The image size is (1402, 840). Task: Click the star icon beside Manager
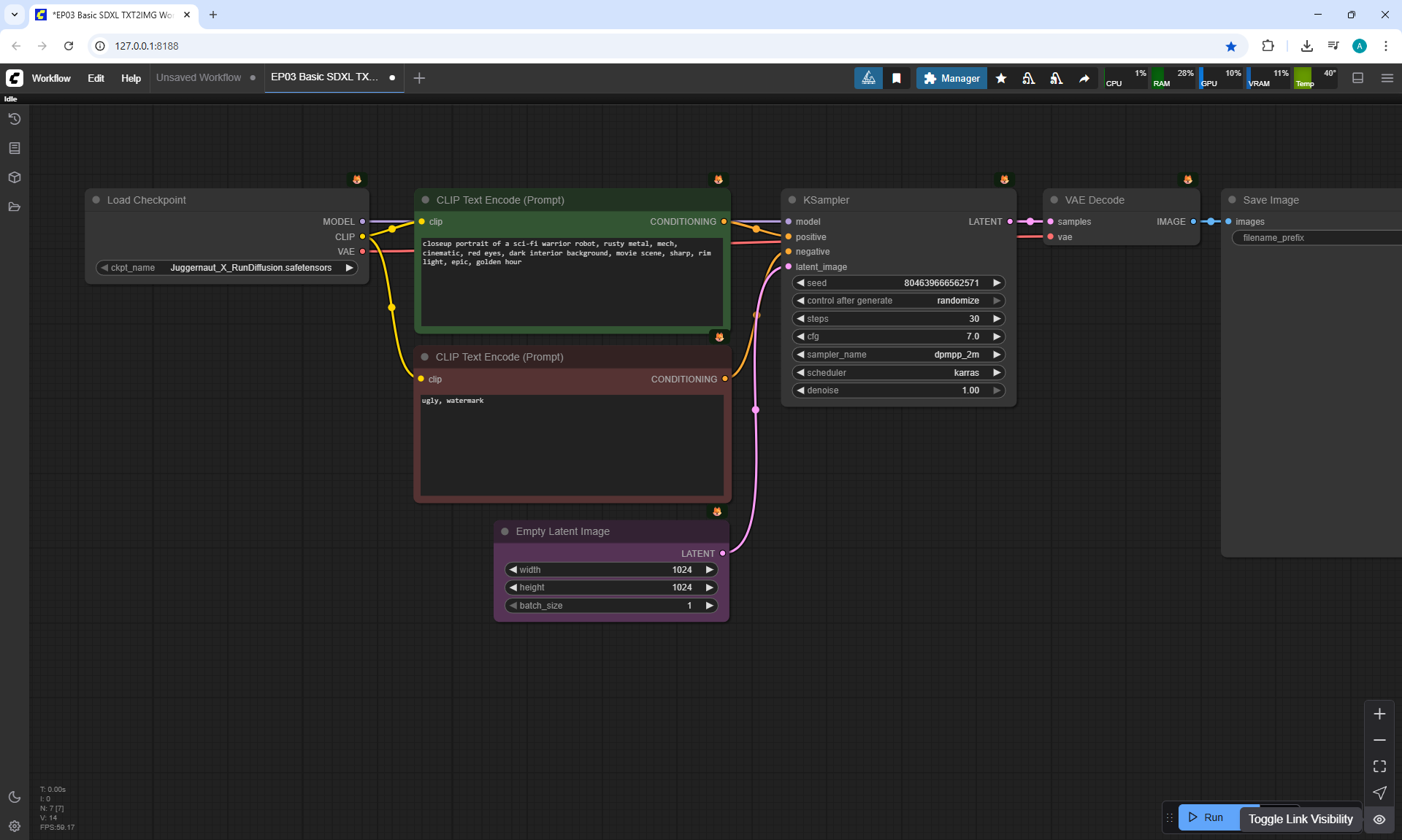[1001, 78]
